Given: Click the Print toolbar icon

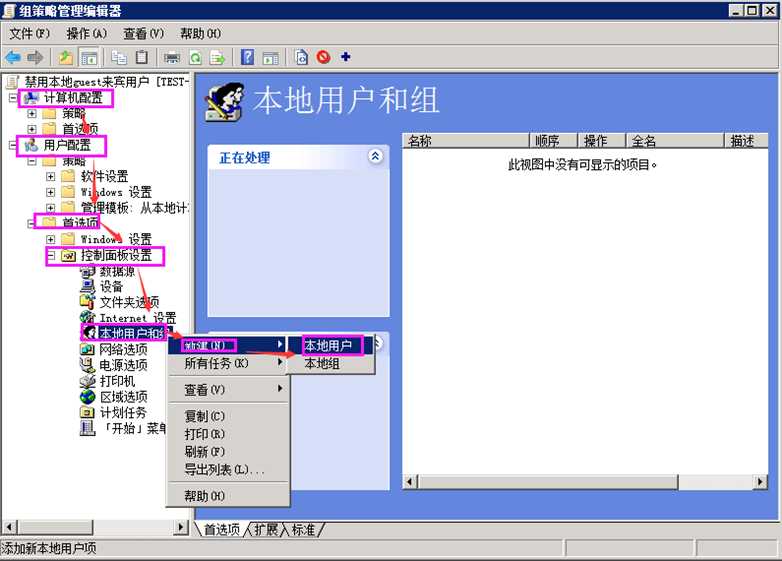Looking at the screenshot, I should (x=172, y=58).
